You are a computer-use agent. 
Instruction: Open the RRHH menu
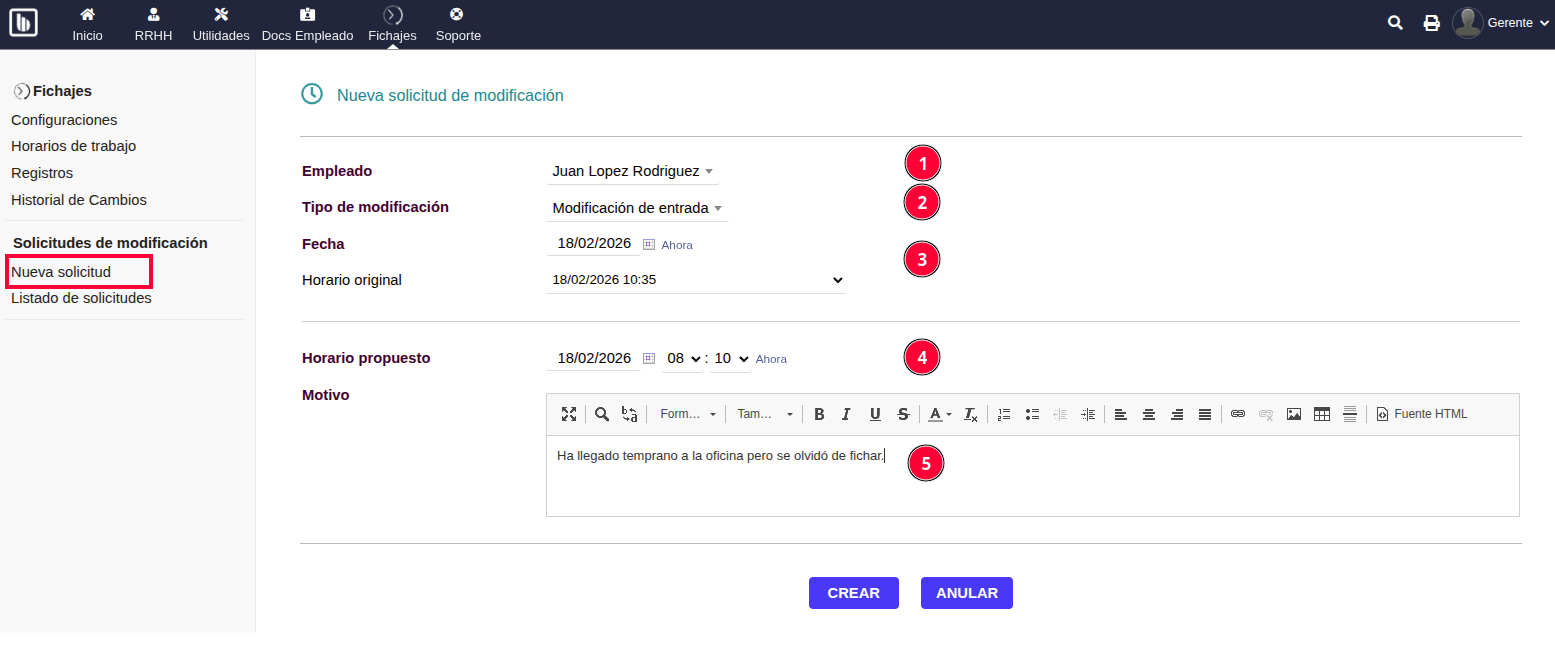(x=153, y=24)
